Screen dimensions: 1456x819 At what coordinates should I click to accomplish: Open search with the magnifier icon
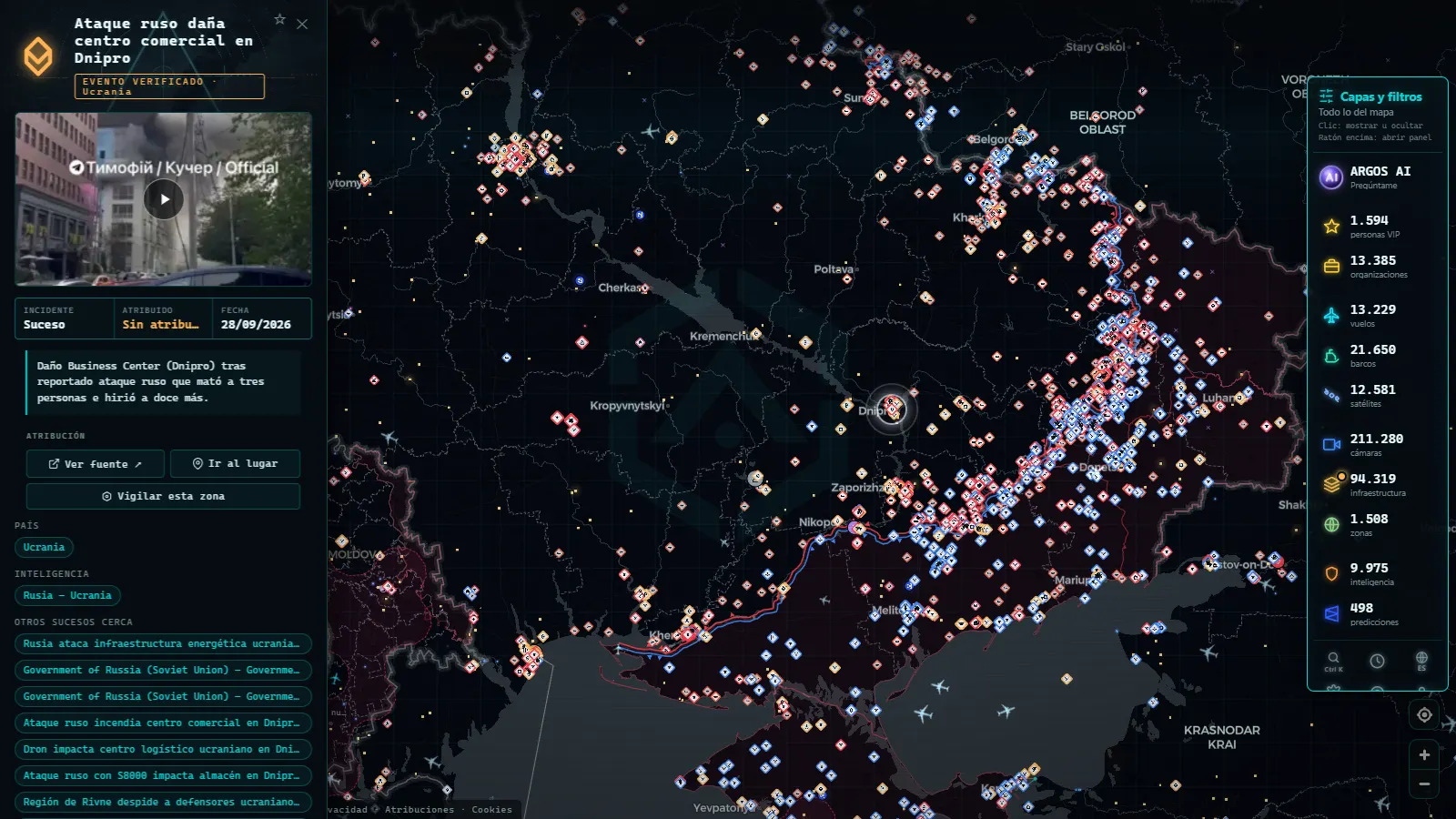(1333, 661)
